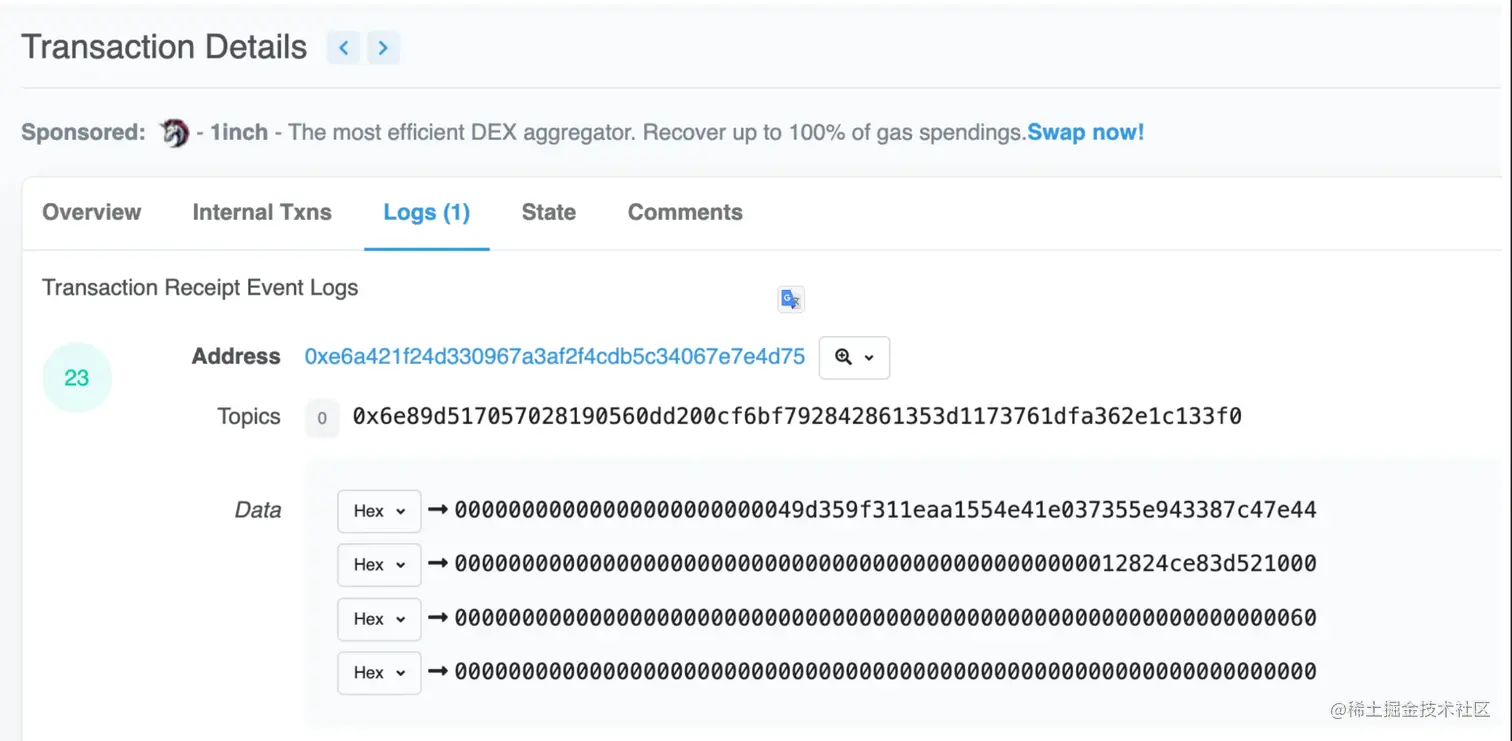Click the Google Translate icon
Image resolution: width=1512 pixels, height=741 pixels.
pos(791,299)
